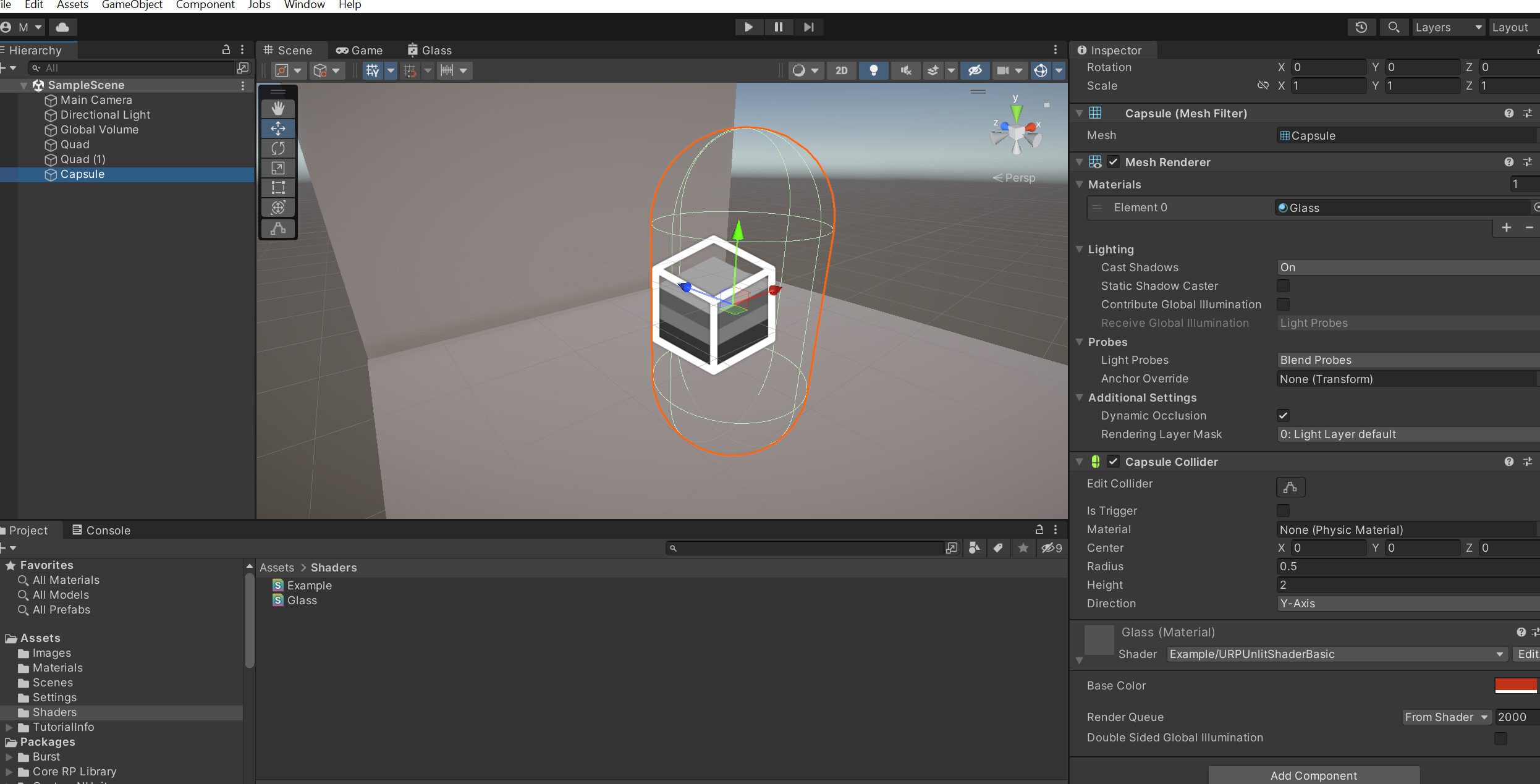Viewport: 1540px width, 784px height.
Task: Check Static Shadow Caster in Lighting settings
Action: 1284,285
